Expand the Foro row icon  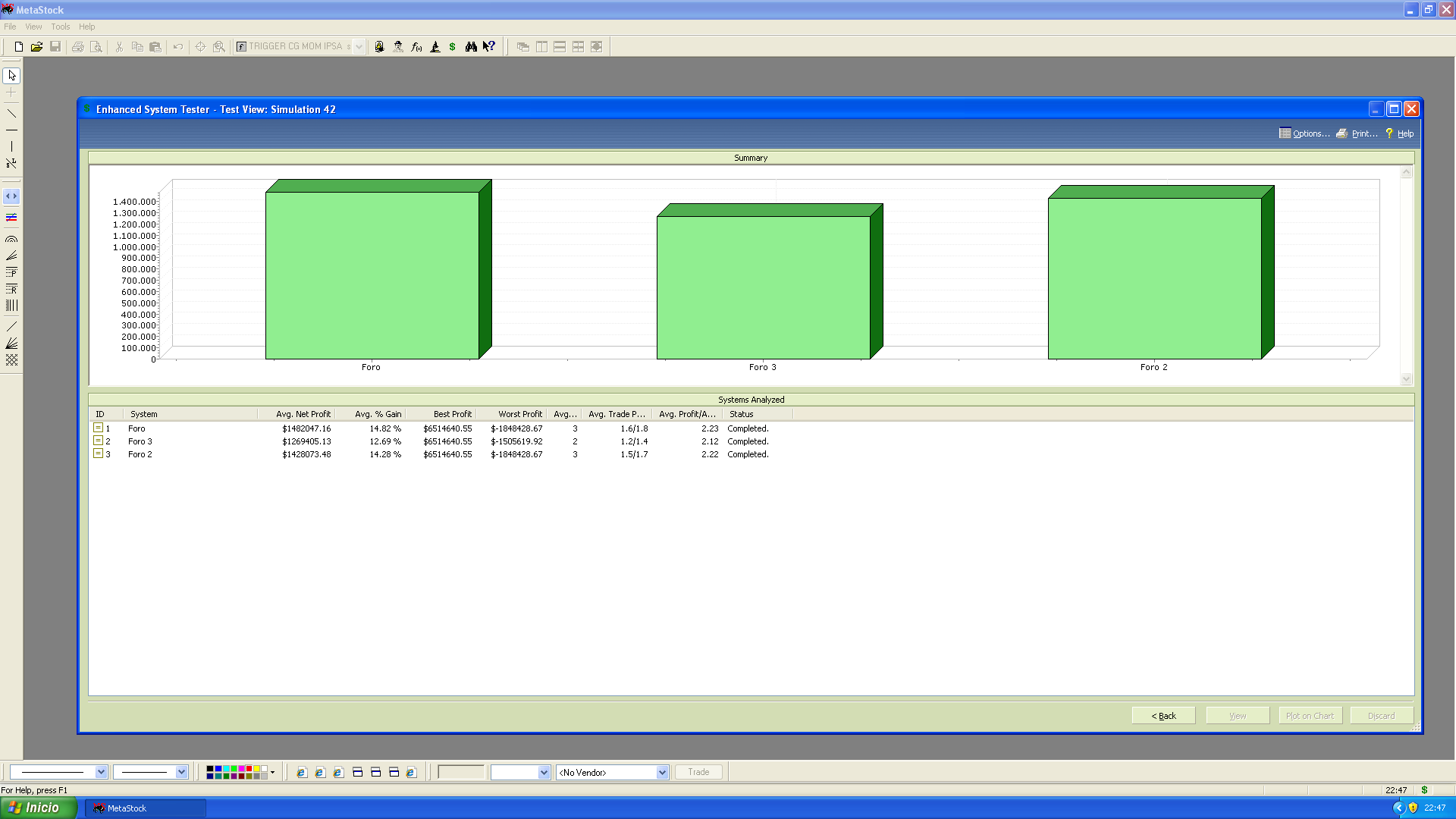click(x=98, y=428)
